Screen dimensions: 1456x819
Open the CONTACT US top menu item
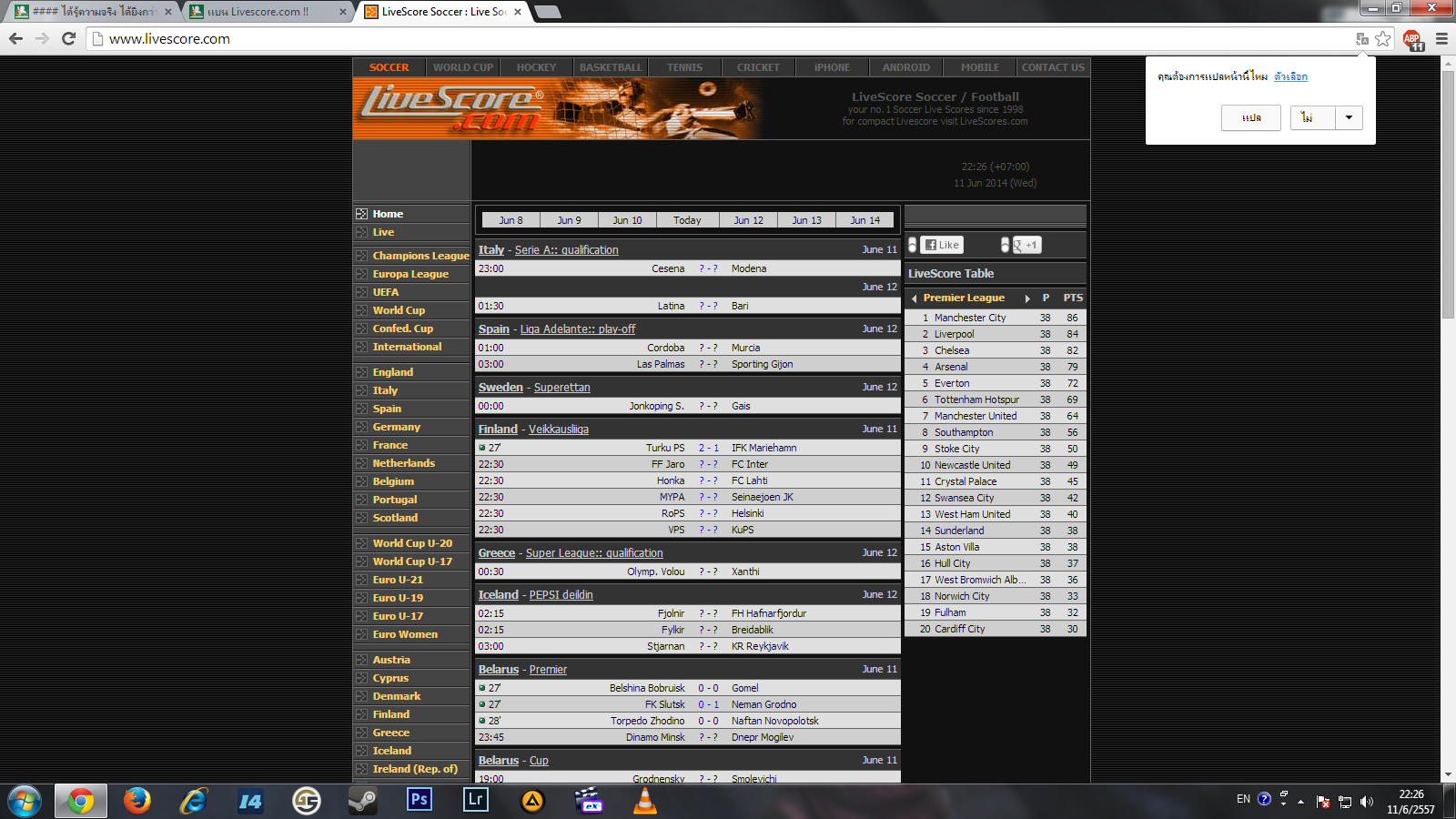pos(1053,67)
